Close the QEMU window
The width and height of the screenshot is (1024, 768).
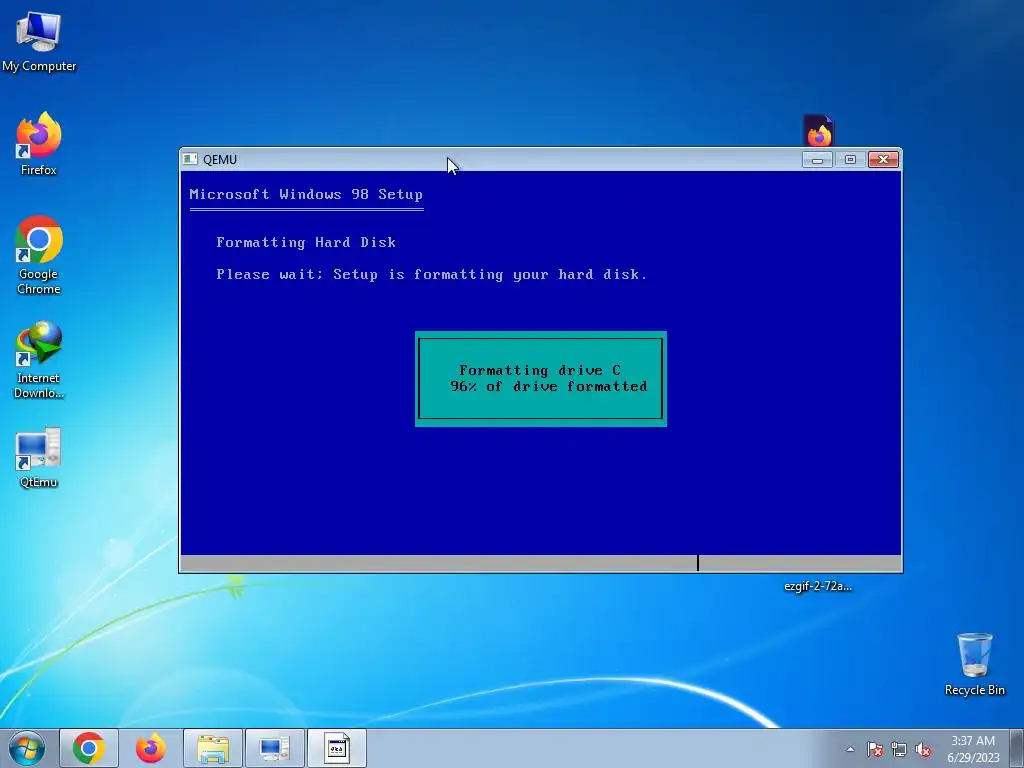point(883,159)
